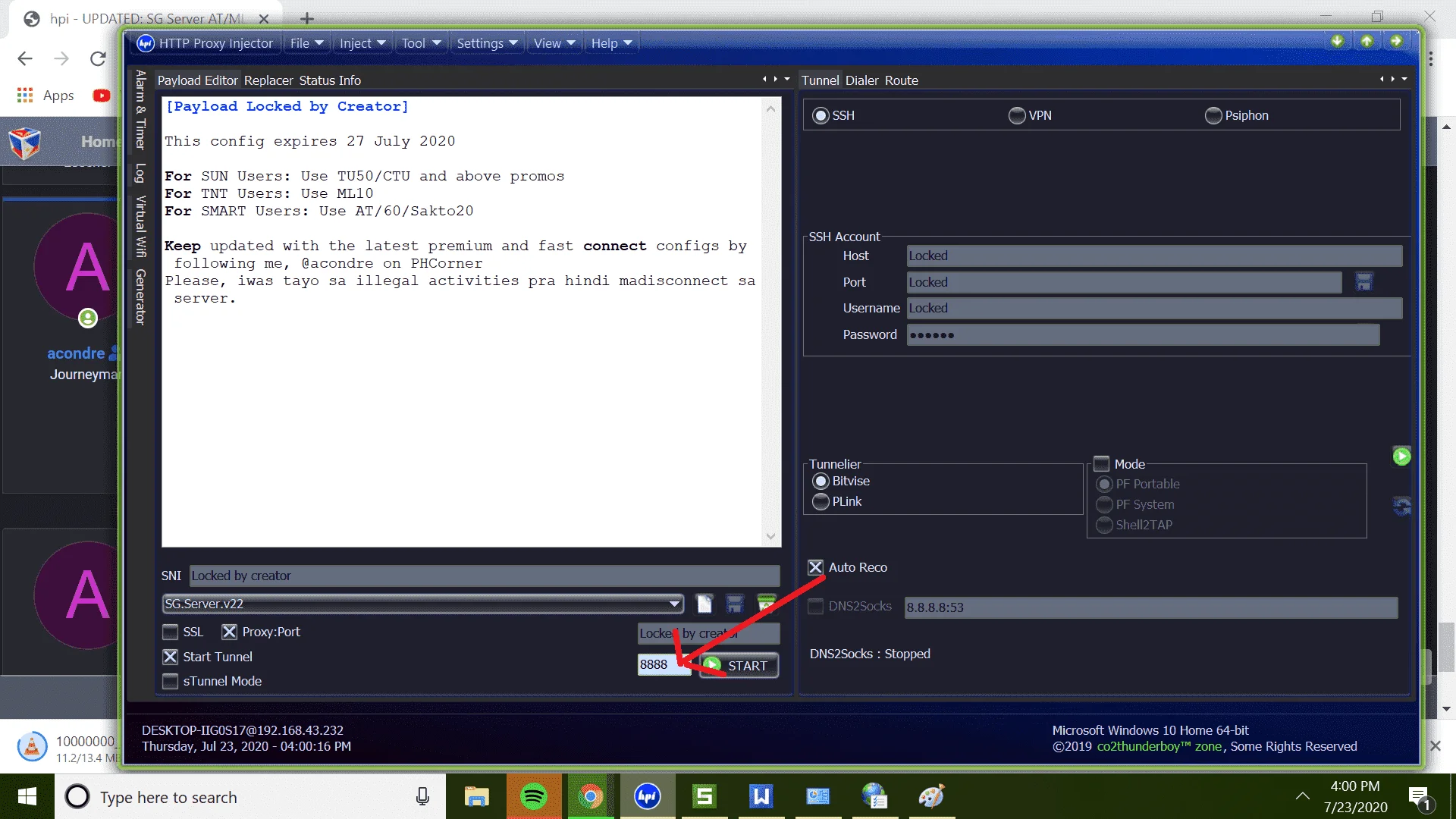Switch to the Replacer tab

(268, 80)
